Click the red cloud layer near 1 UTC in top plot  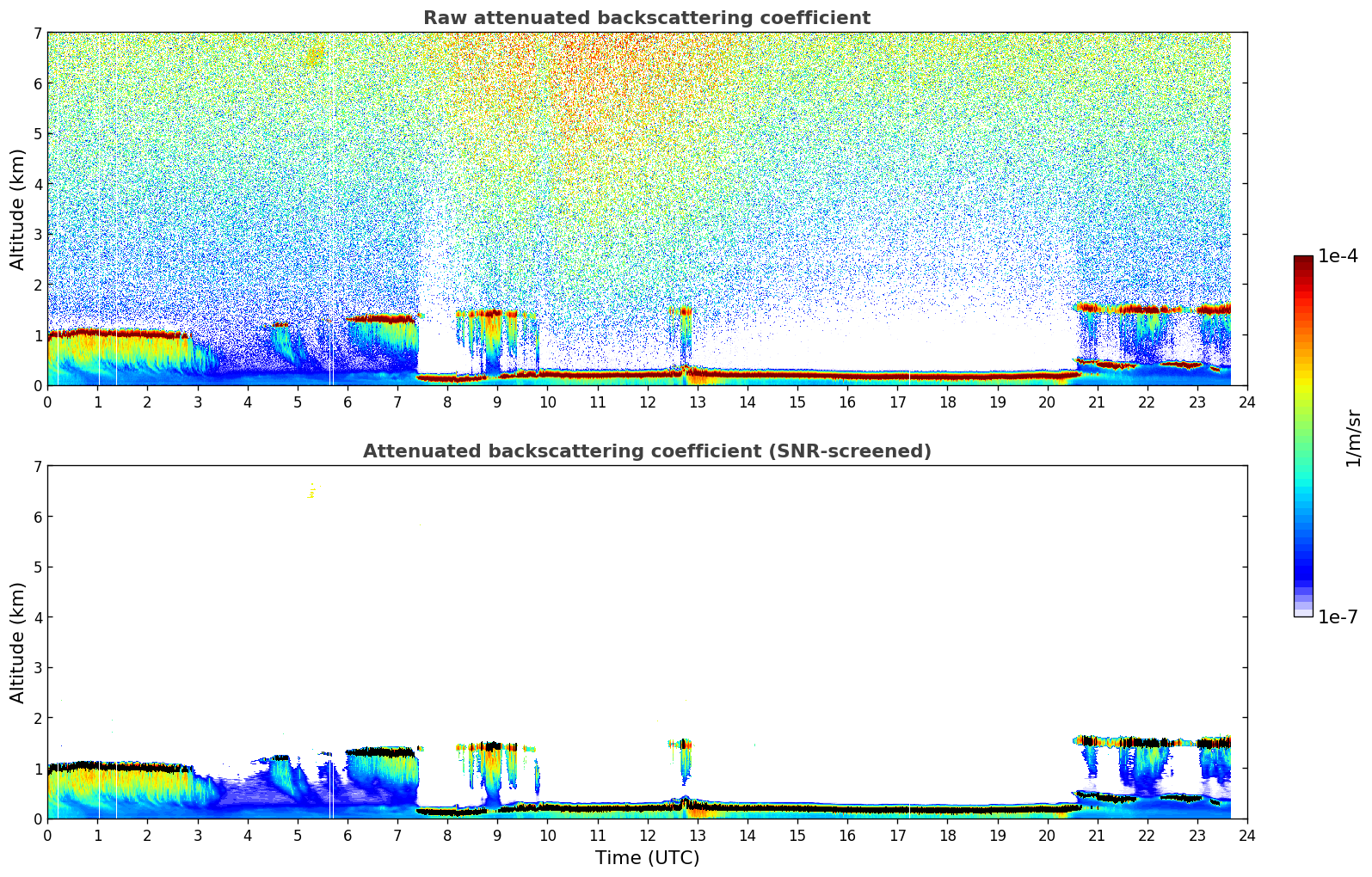(x=97, y=332)
